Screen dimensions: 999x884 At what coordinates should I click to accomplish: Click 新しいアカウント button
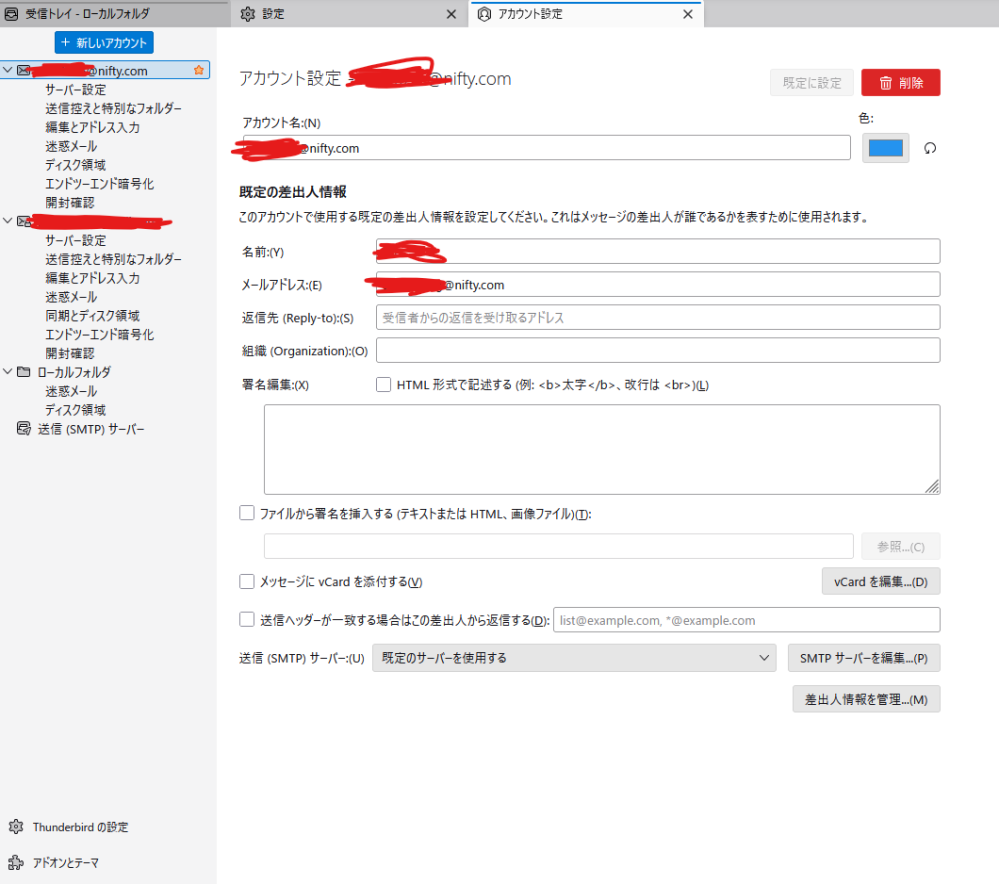point(104,43)
